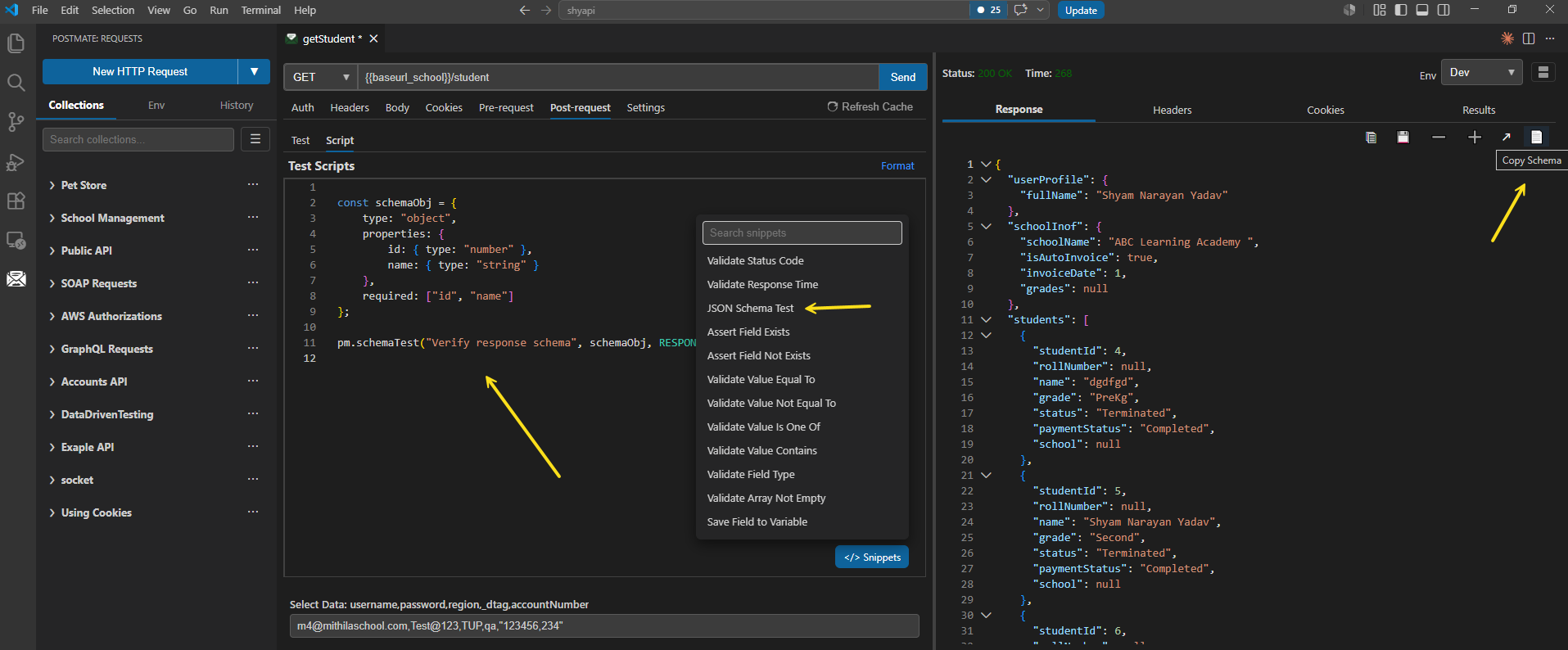Screen dimensions: 1568x650
Task: Open the chat icon in the title bar
Action: tap(1021, 10)
